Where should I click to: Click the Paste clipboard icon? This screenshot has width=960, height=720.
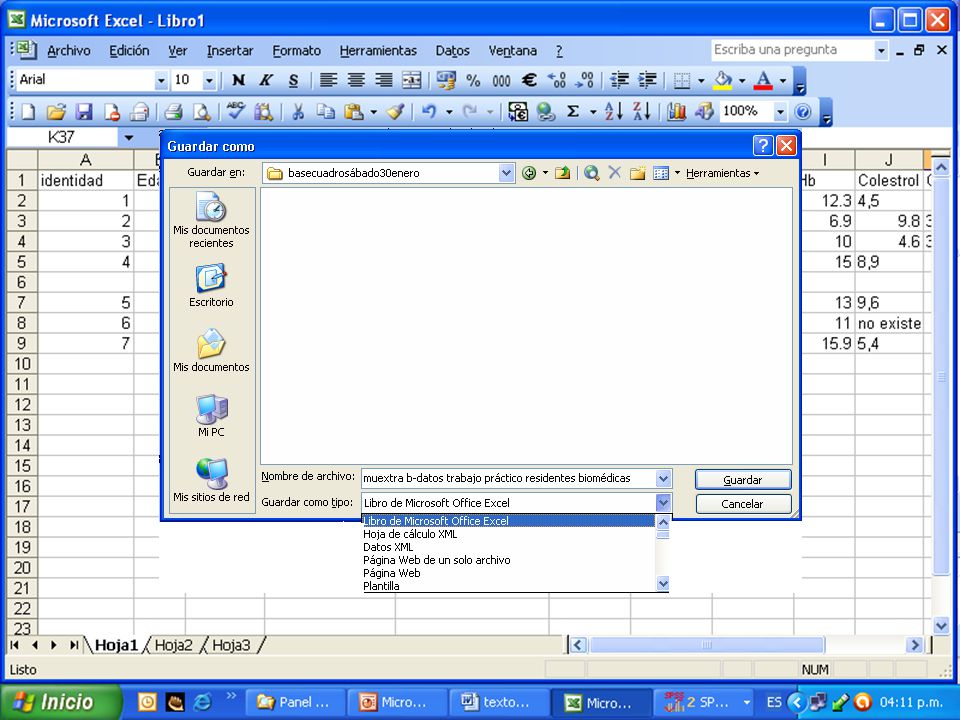(353, 111)
